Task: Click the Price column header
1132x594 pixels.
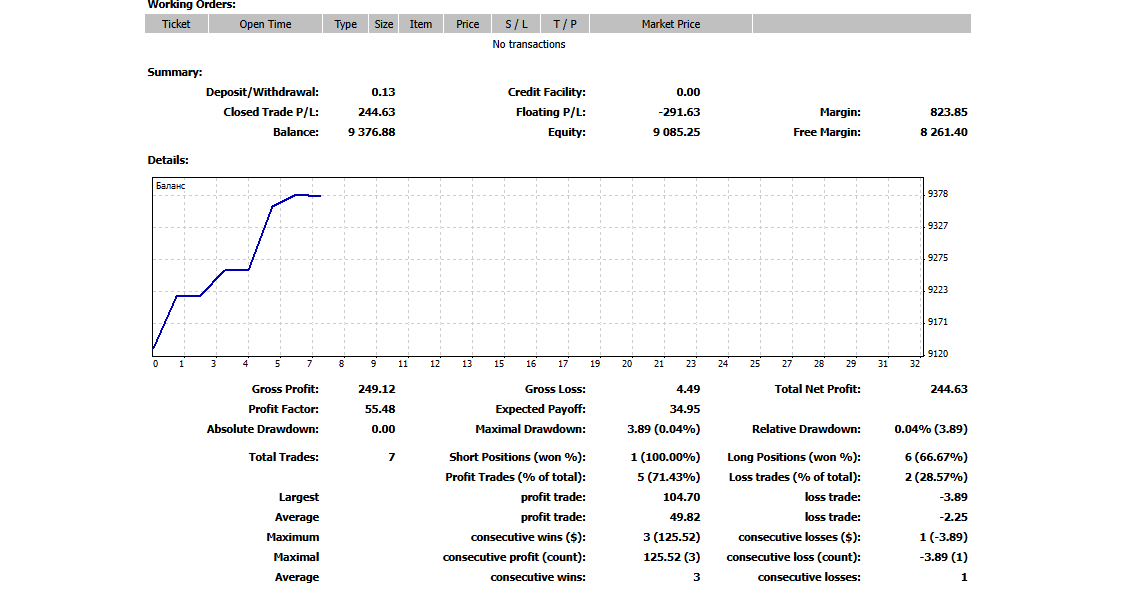Action: [467, 24]
